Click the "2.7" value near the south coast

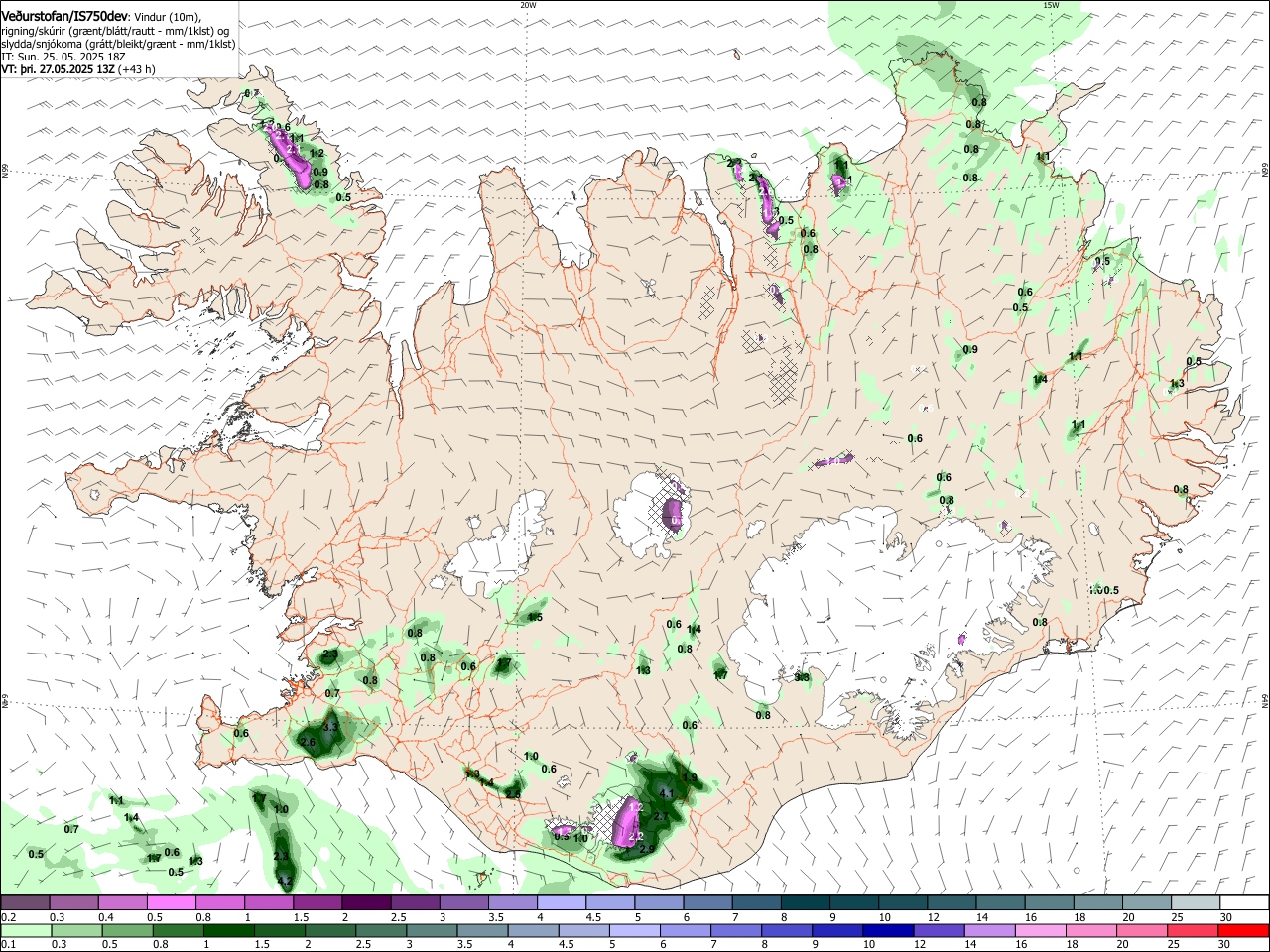(x=662, y=816)
